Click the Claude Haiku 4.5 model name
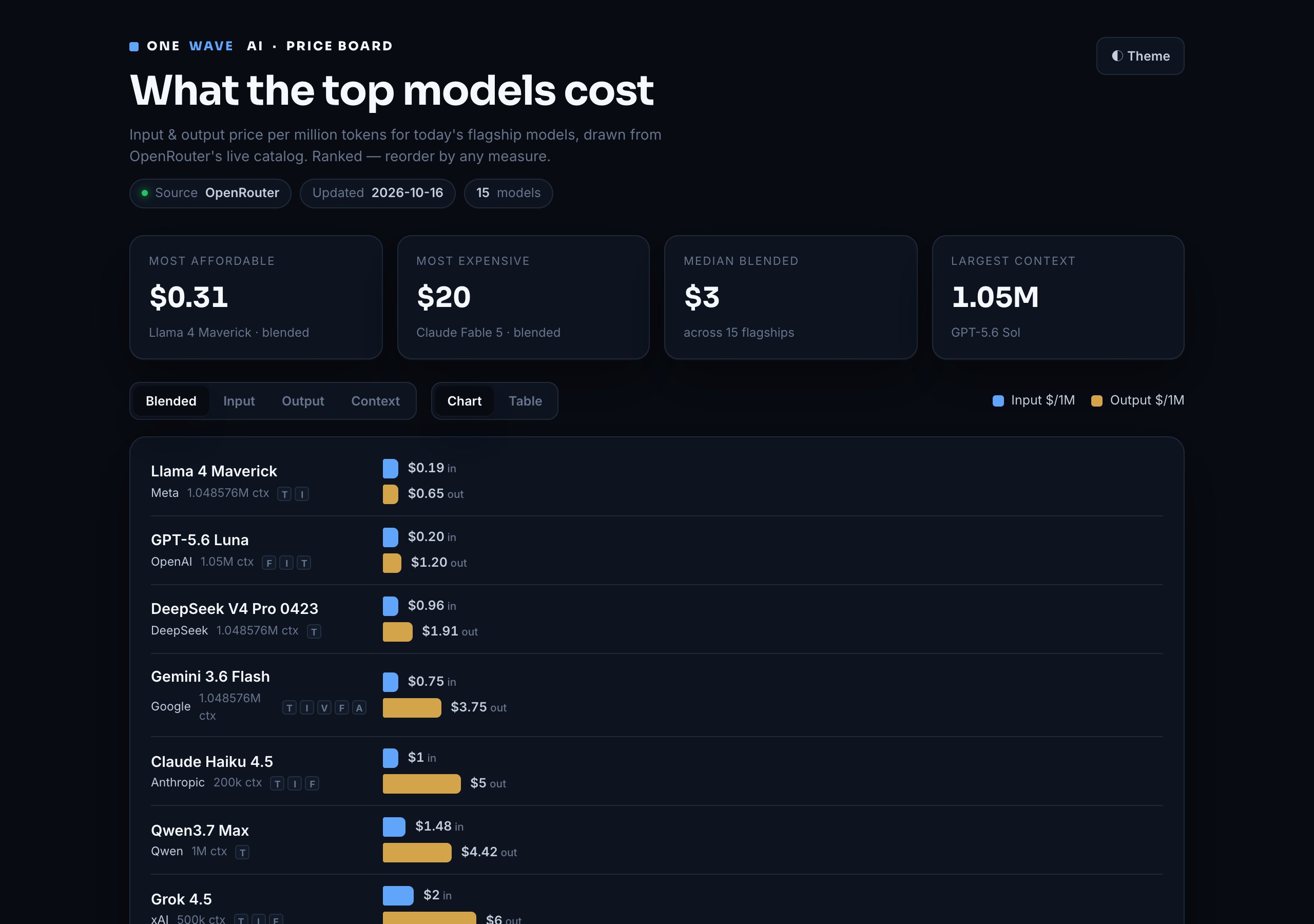 [x=212, y=761]
